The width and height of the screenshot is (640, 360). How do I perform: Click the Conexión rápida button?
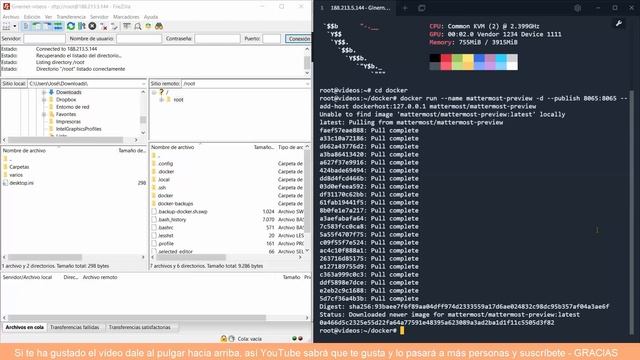pos(298,39)
